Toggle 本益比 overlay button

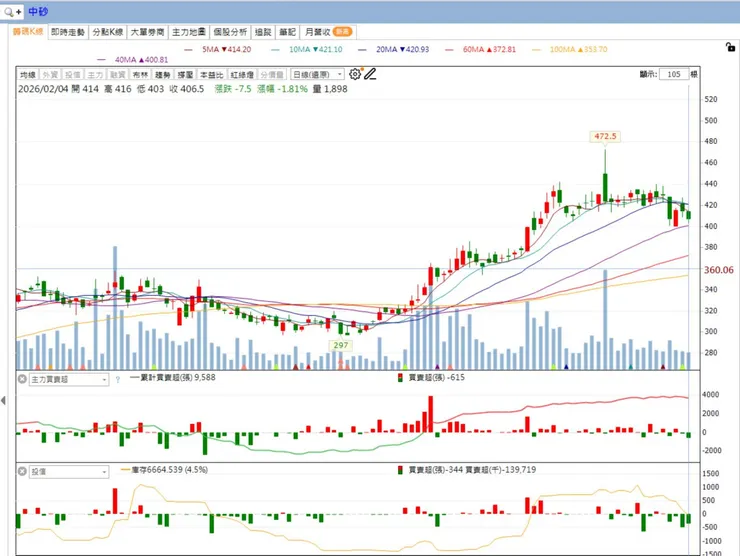pyautogui.click(x=211, y=75)
